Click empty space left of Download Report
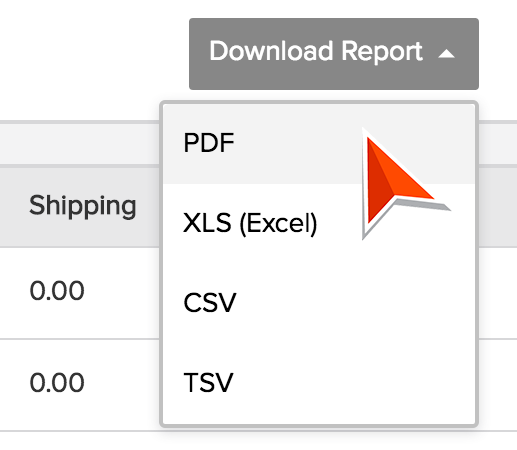The height and width of the screenshot is (450, 517). pos(94,54)
